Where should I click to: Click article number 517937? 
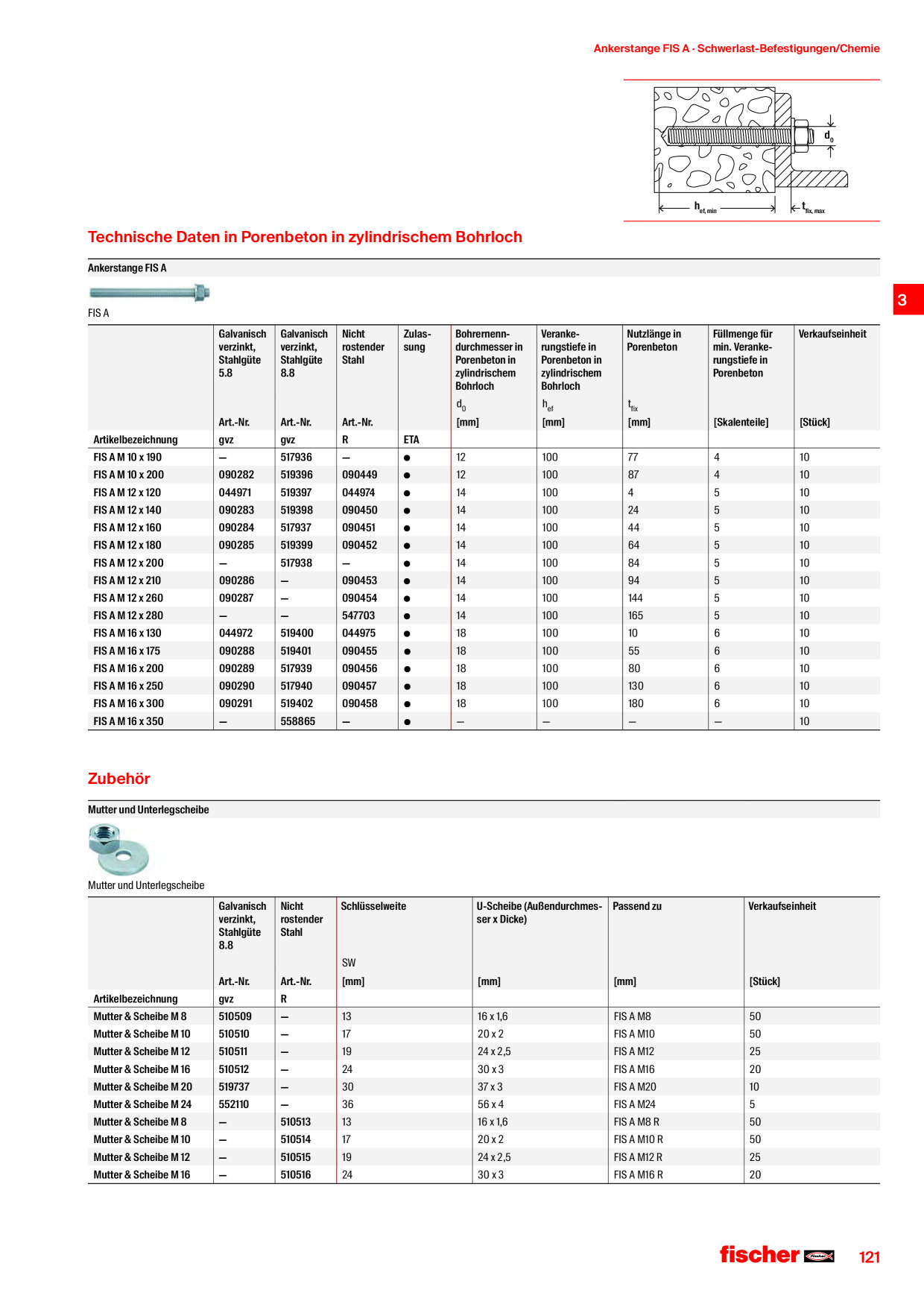coord(295,528)
